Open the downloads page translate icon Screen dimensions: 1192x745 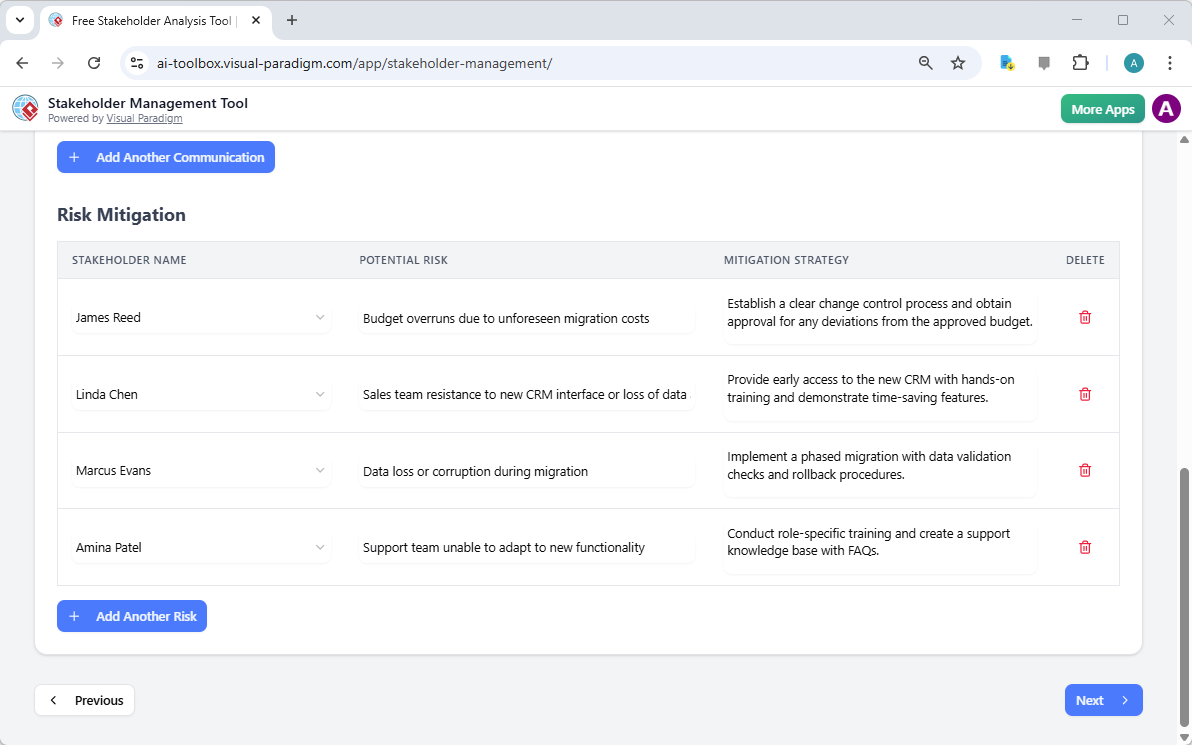tap(1005, 62)
